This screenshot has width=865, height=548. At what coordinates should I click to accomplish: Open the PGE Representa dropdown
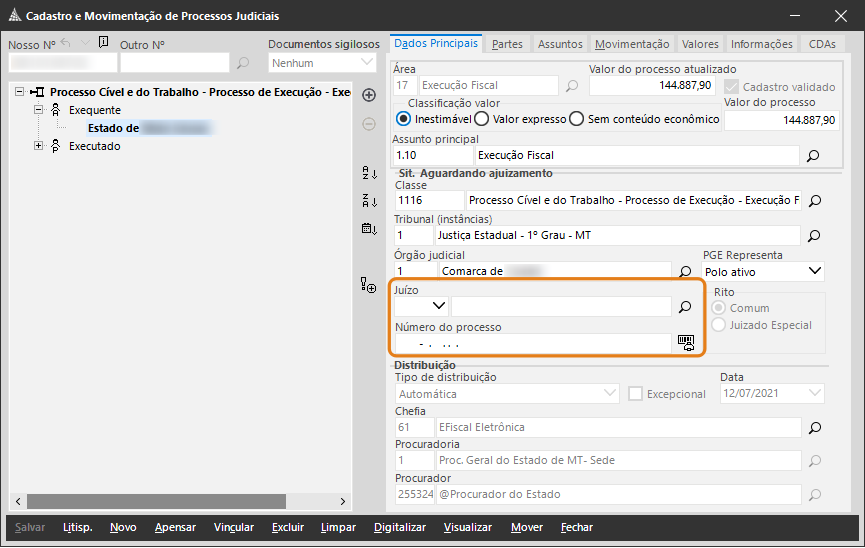[x=814, y=271]
